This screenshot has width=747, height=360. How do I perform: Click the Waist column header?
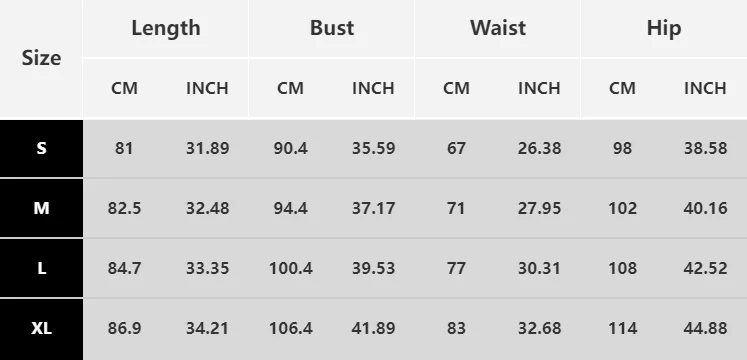tap(498, 28)
